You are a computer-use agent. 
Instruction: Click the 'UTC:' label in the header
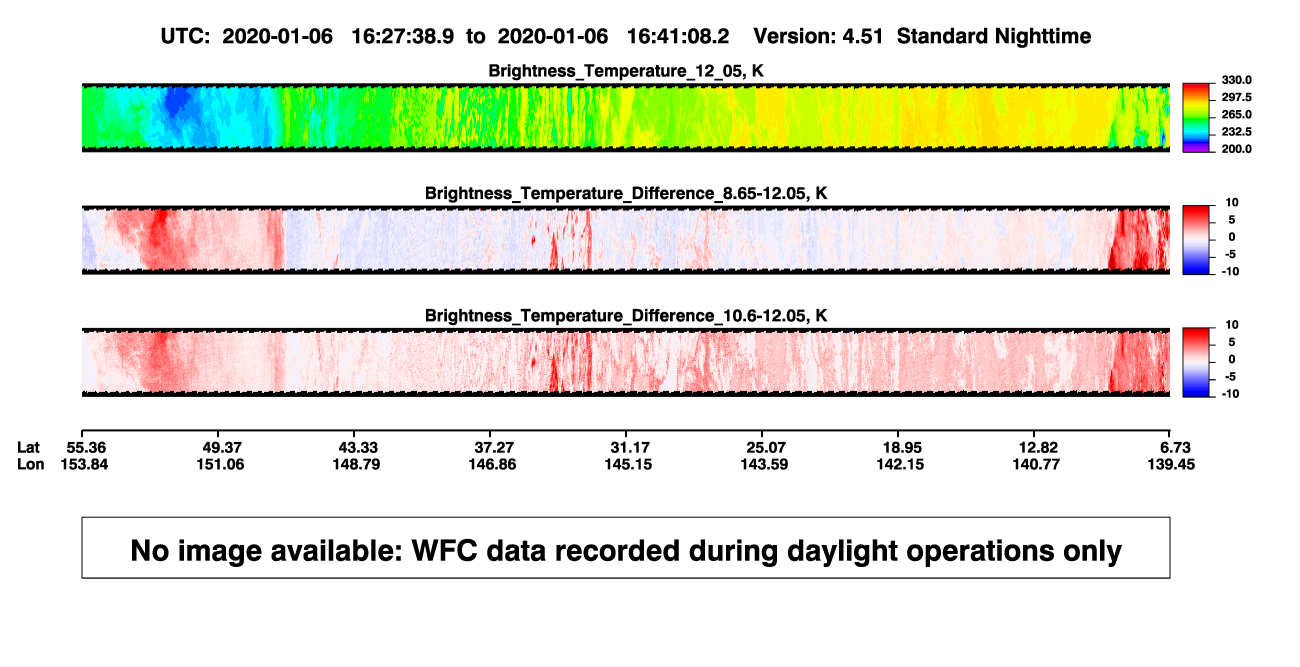click(x=185, y=36)
